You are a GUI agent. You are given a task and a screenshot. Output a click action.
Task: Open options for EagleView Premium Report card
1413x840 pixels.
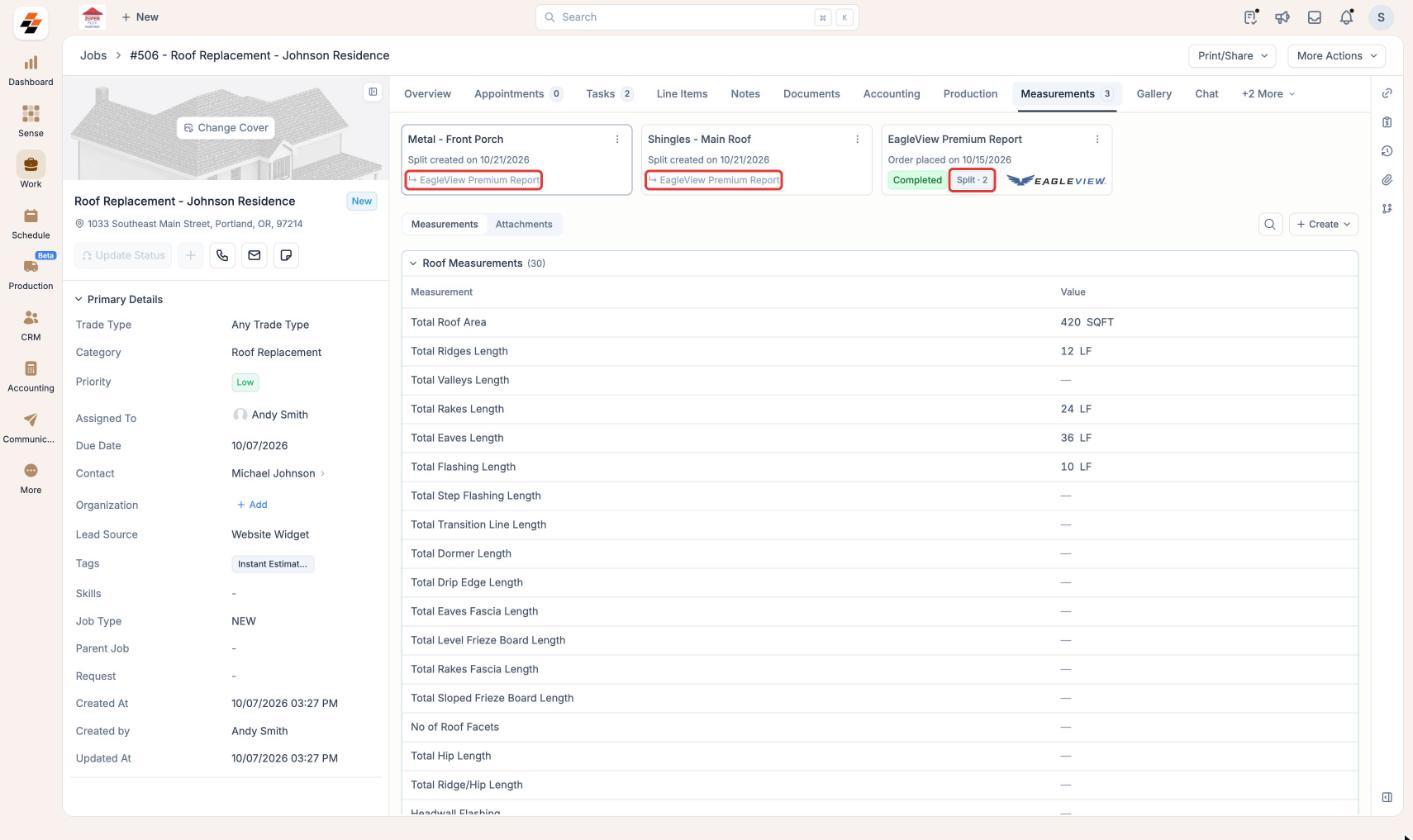point(1097,139)
